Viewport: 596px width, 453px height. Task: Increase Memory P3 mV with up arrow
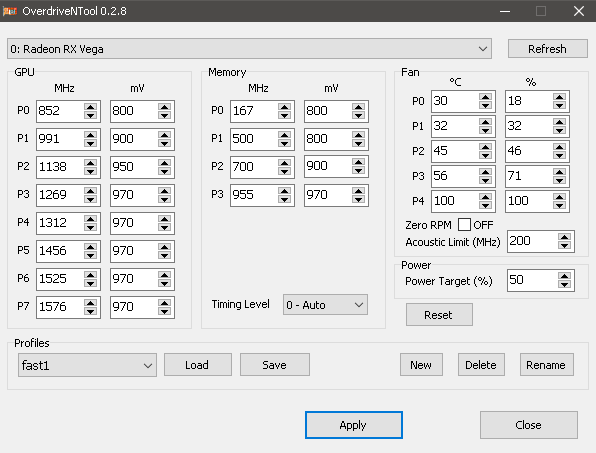click(x=358, y=191)
